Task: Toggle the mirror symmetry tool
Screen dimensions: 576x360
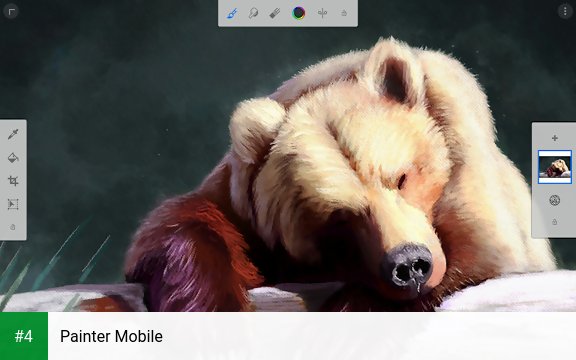Action: point(323,14)
